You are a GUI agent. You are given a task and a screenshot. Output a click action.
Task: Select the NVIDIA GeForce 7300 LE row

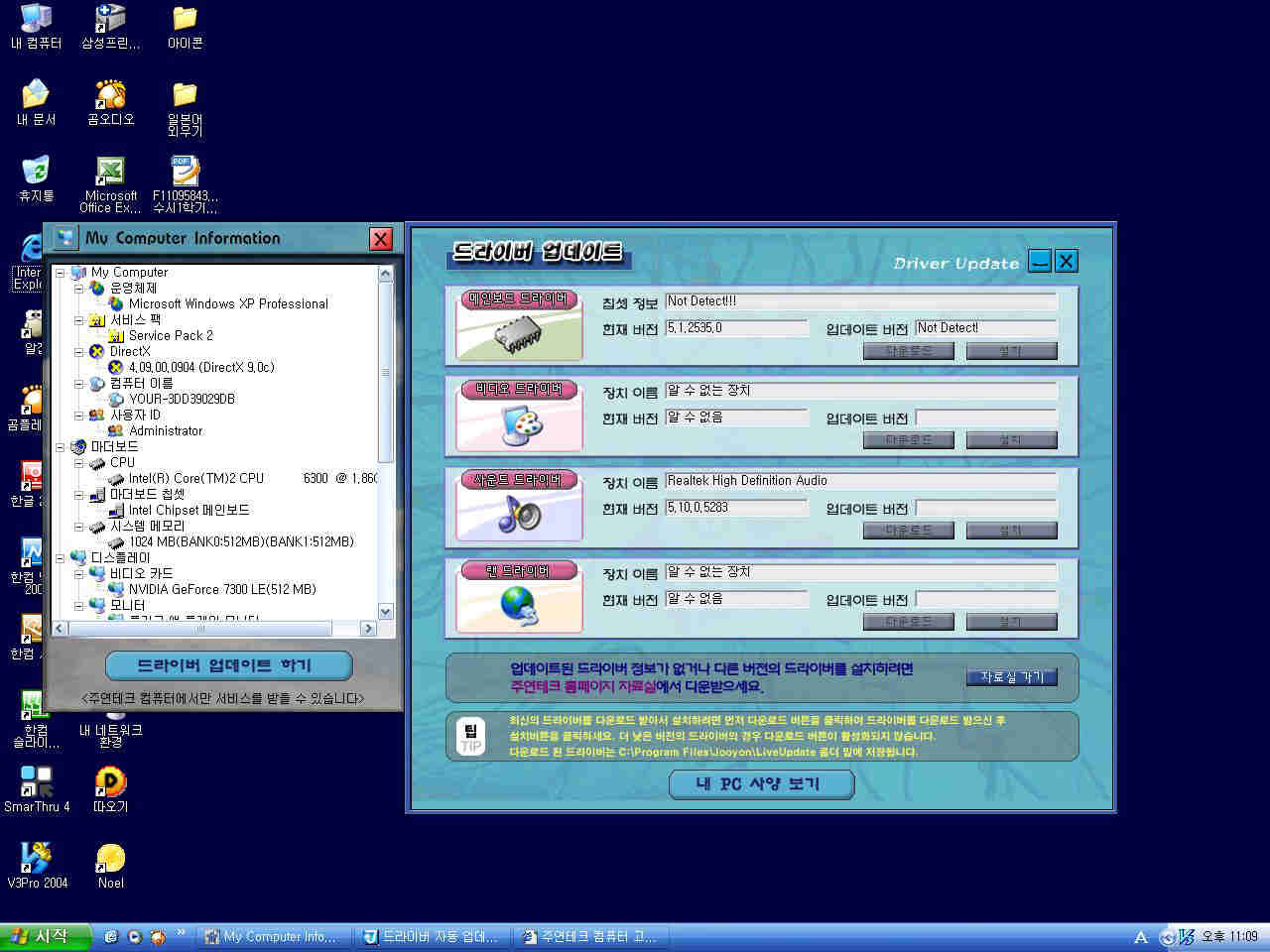pyautogui.click(x=222, y=589)
